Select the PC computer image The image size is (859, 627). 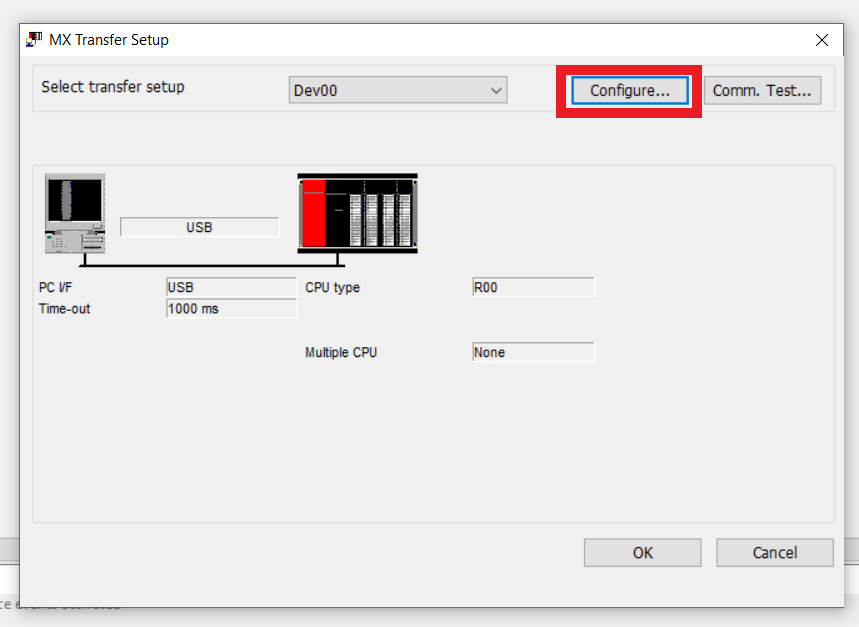pyautogui.click(x=75, y=214)
